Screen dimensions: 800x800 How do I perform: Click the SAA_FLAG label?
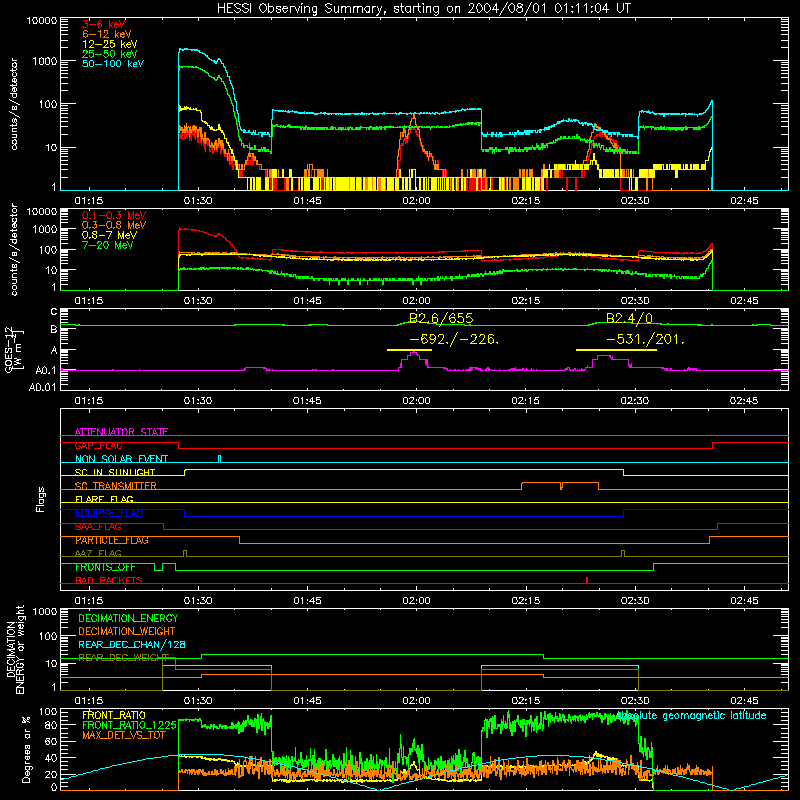point(98,527)
